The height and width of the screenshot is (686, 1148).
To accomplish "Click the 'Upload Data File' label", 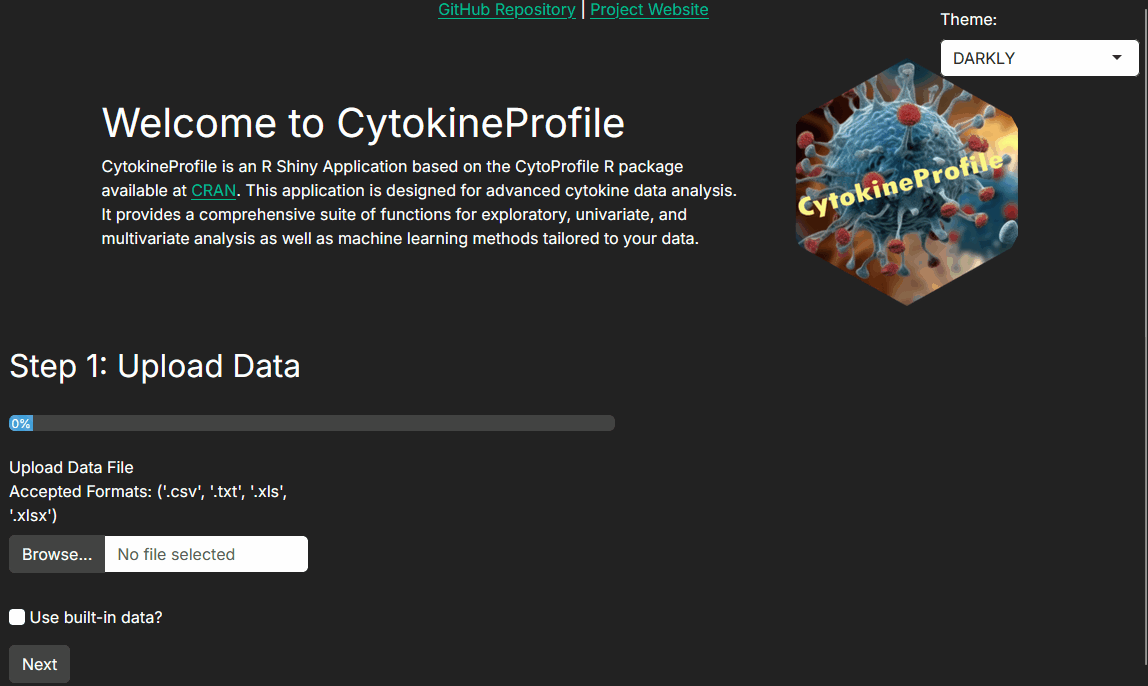I will [x=71, y=467].
